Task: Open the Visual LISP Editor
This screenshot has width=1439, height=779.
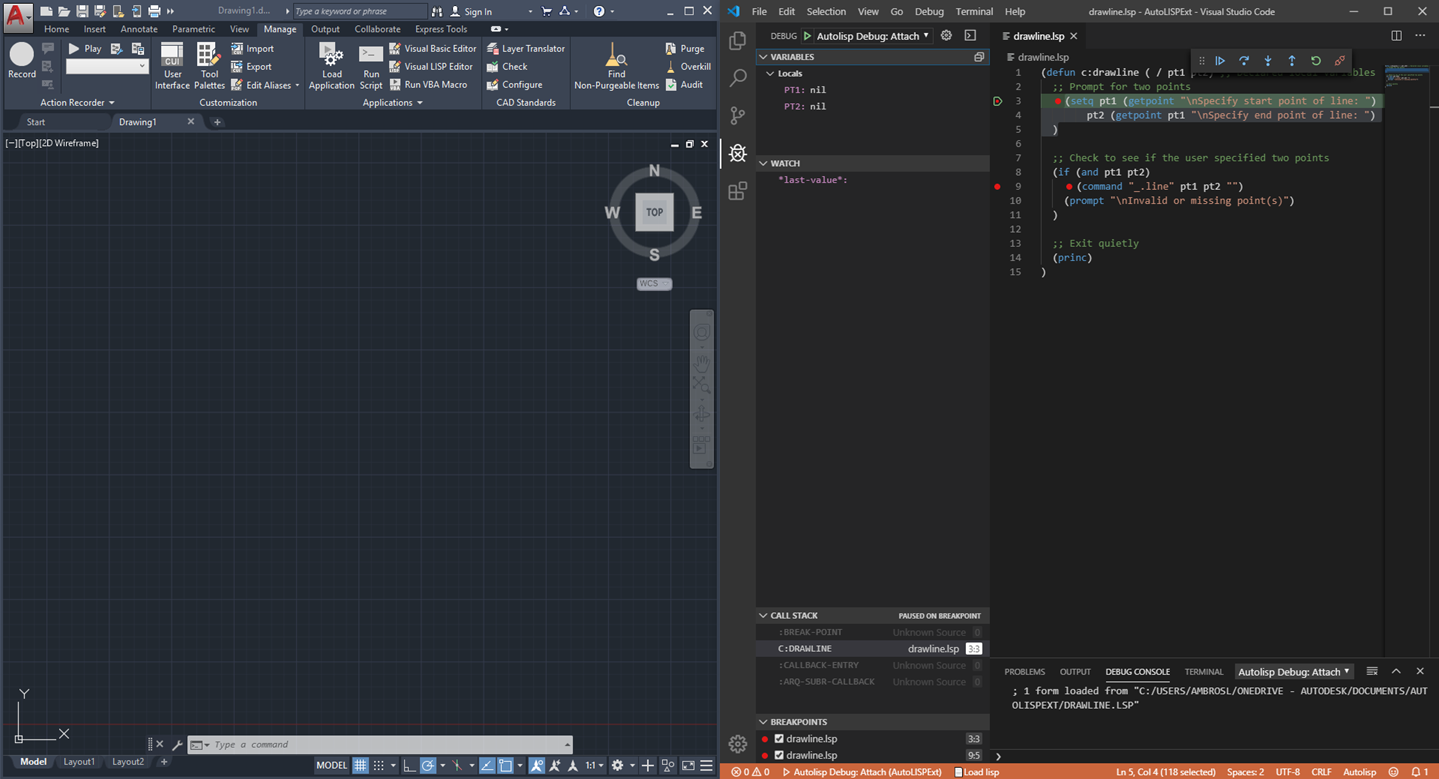Action: 431,66
